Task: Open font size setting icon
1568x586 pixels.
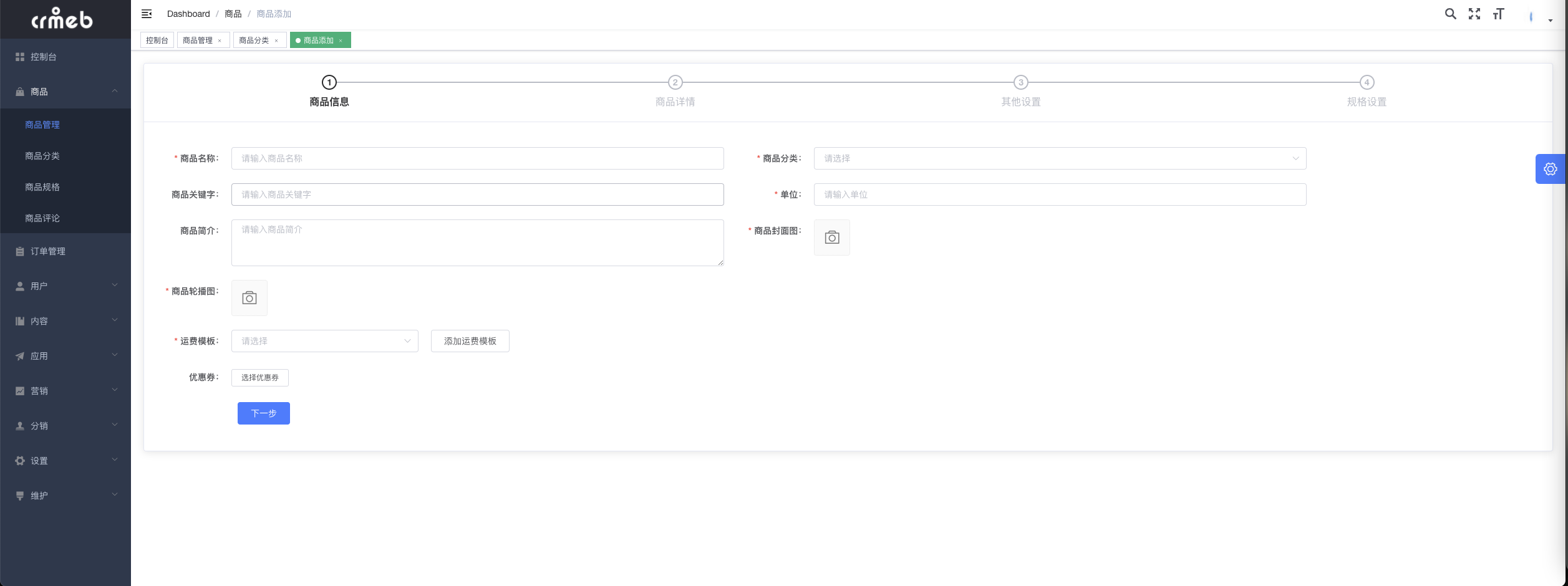Action: 1498,14
